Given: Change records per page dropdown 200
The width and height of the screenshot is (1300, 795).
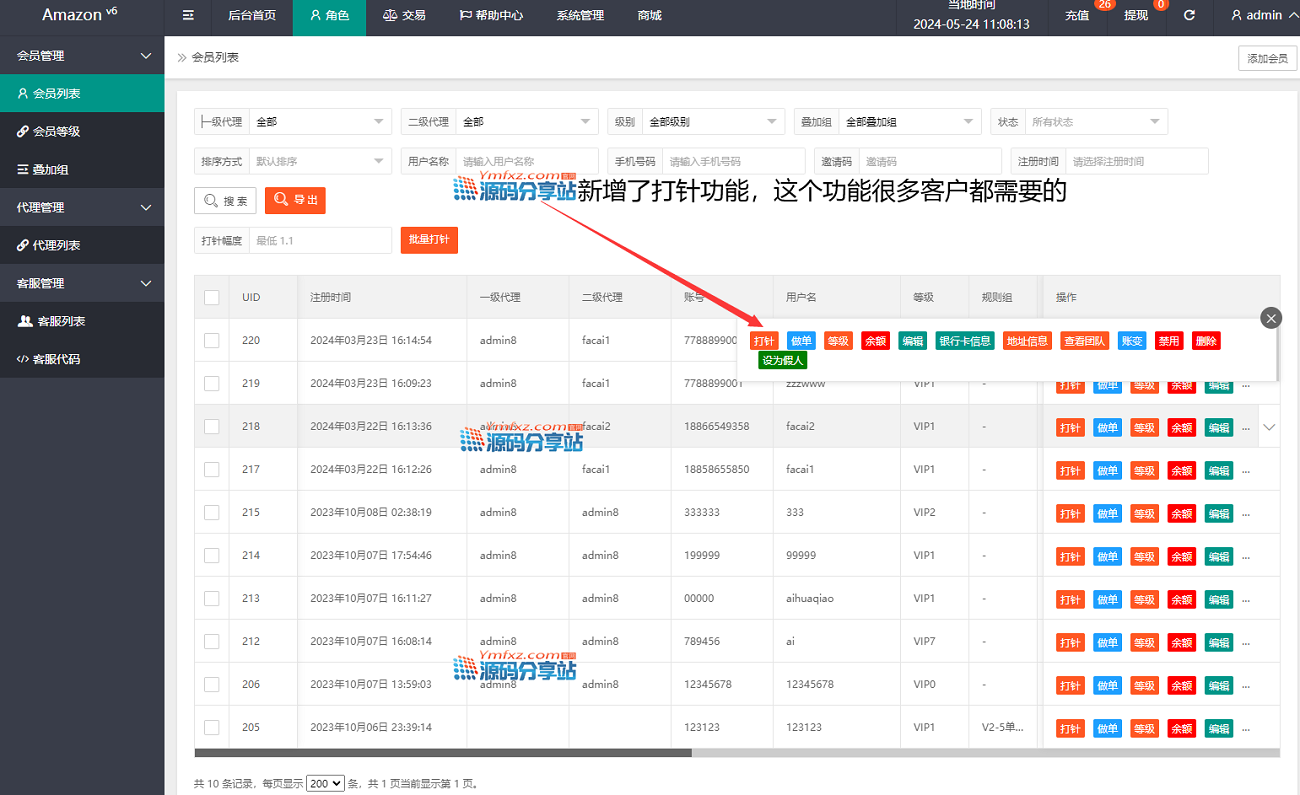Looking at the screenshot, I should [x=325, y=784].
